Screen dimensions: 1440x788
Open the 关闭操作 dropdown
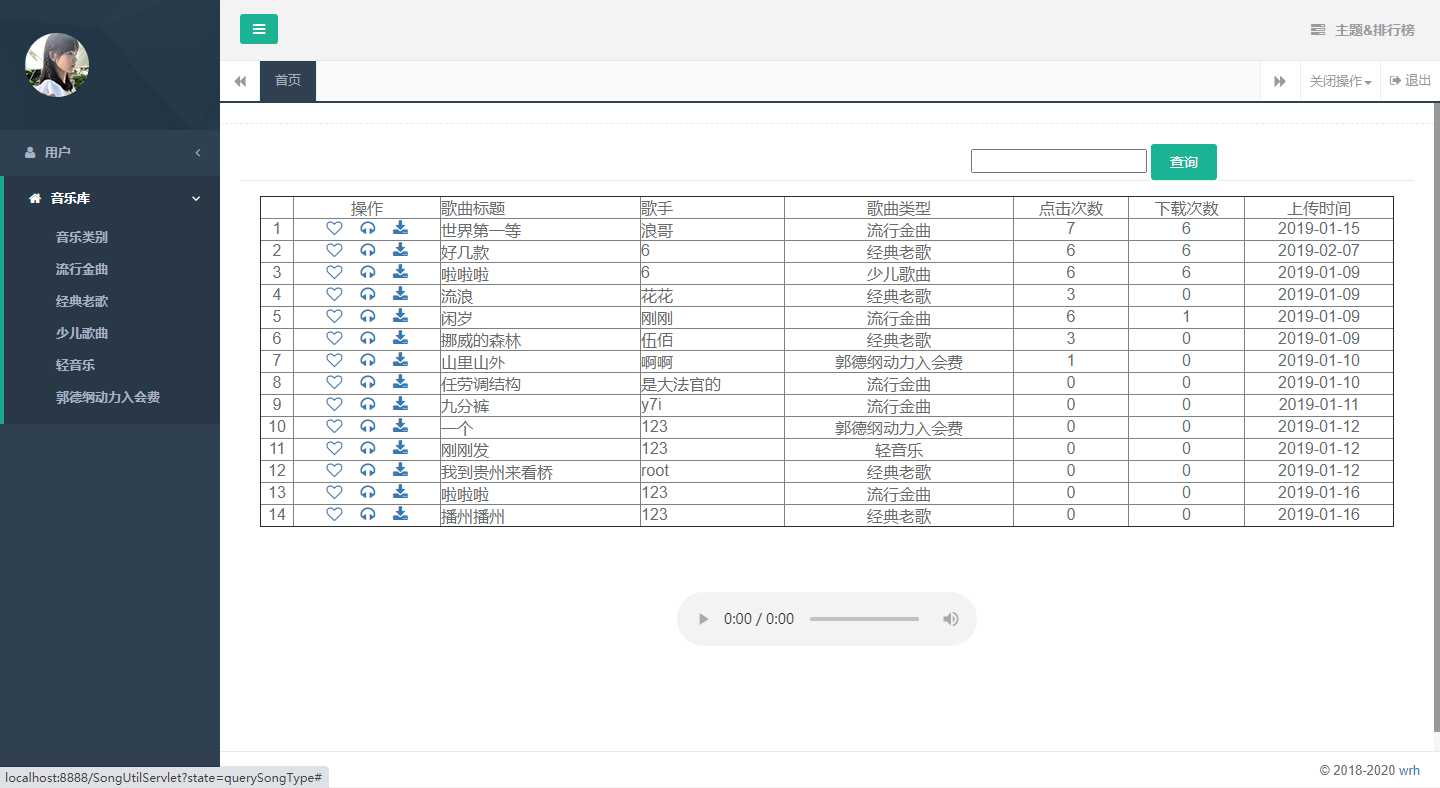click(1340, 81)
